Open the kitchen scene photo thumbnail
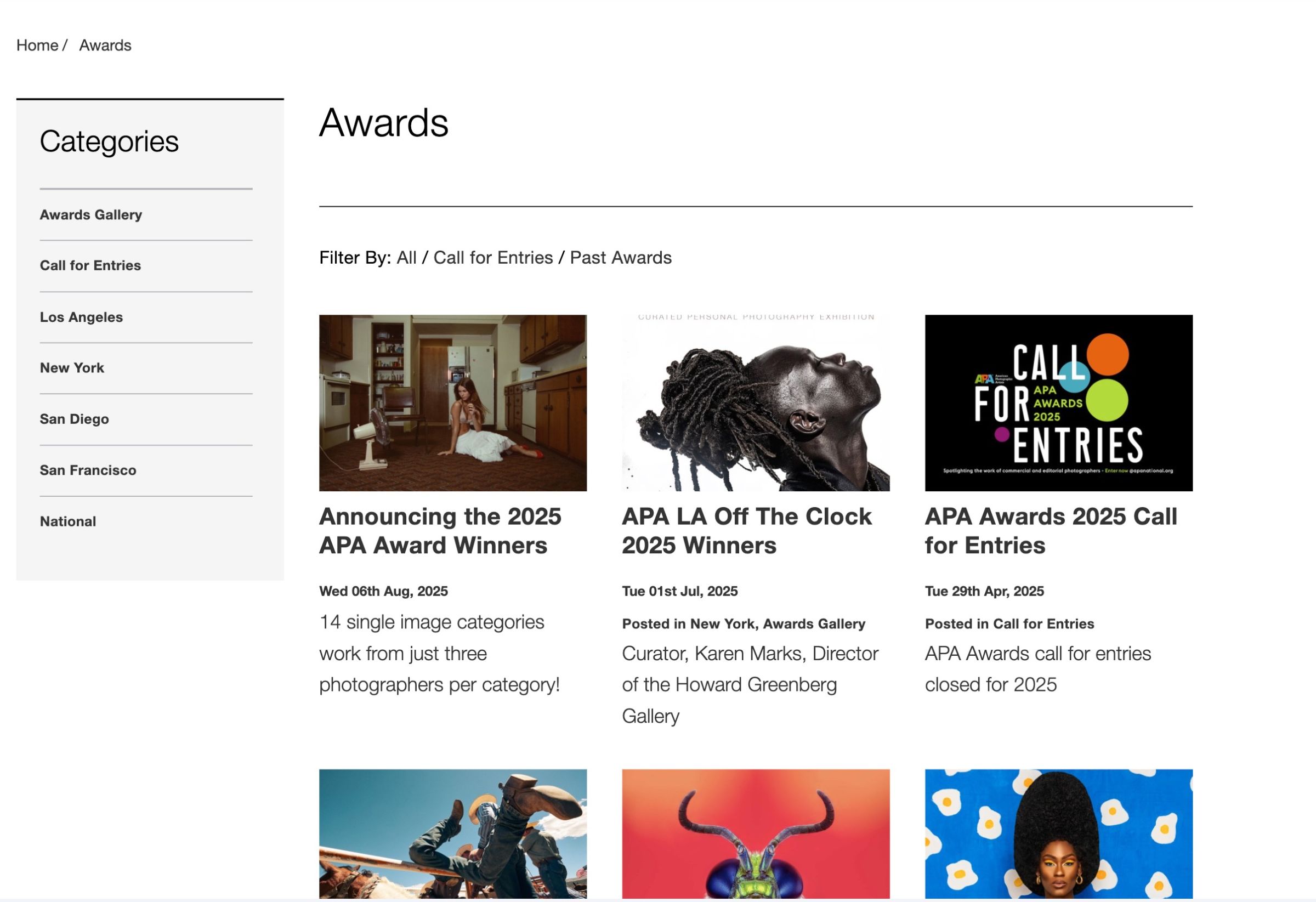Screen dimensions: 1316x902 452,402
